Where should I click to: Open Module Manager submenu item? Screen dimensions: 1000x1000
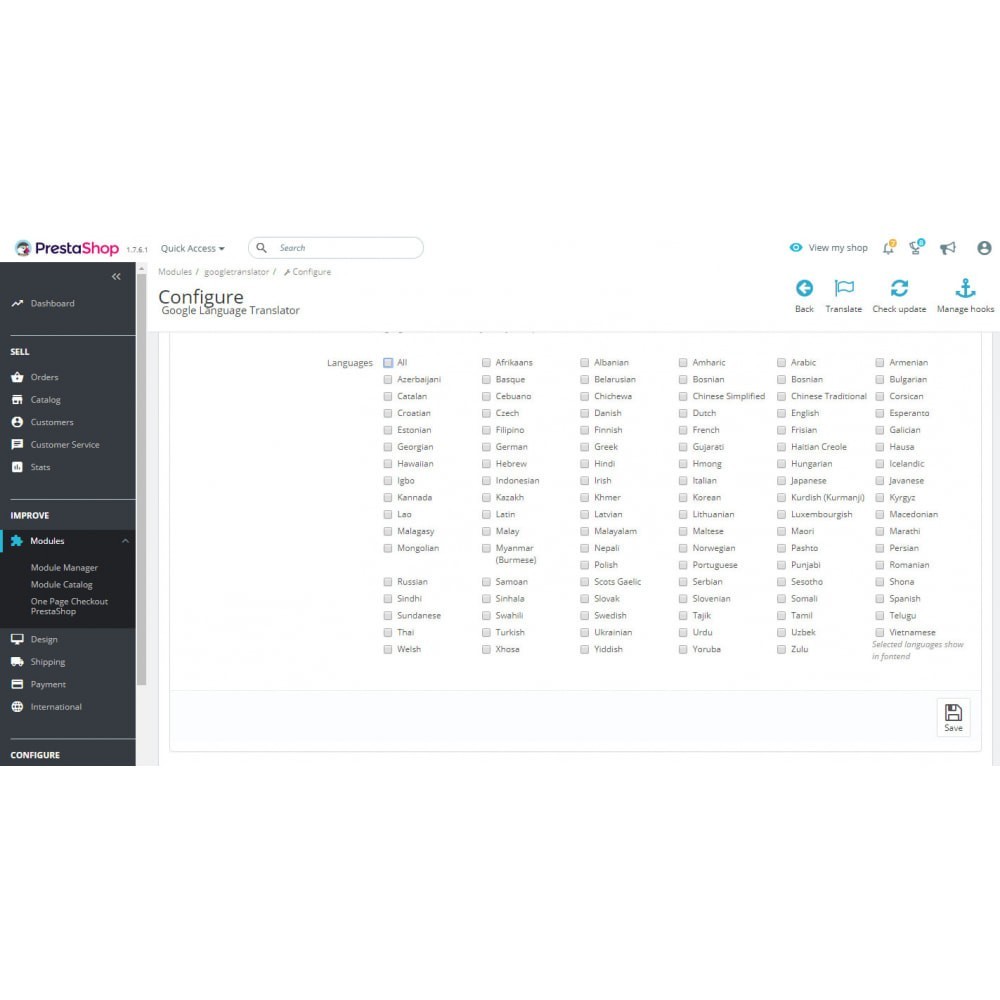64,568
